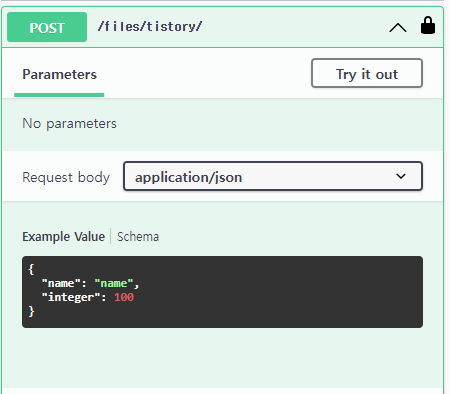
Task: Open the application/json content type dropdown
Action: tap(273, 176)
